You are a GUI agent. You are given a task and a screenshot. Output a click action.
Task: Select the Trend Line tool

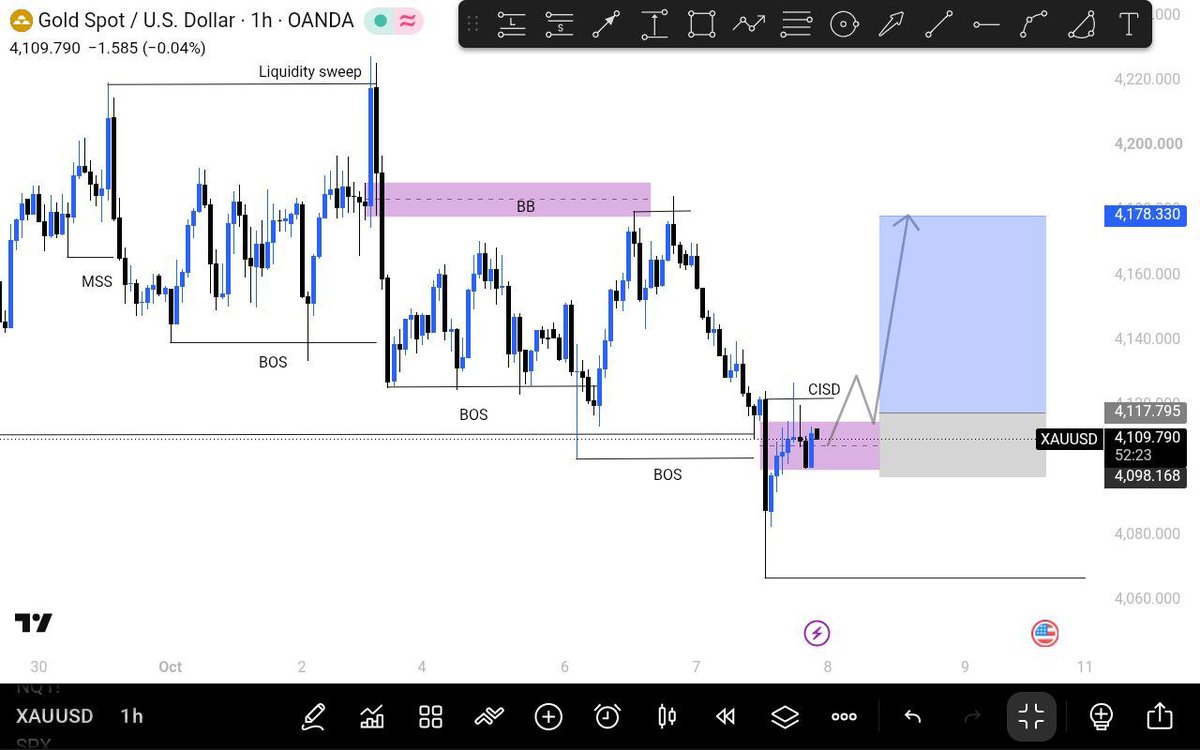(939, 25)
